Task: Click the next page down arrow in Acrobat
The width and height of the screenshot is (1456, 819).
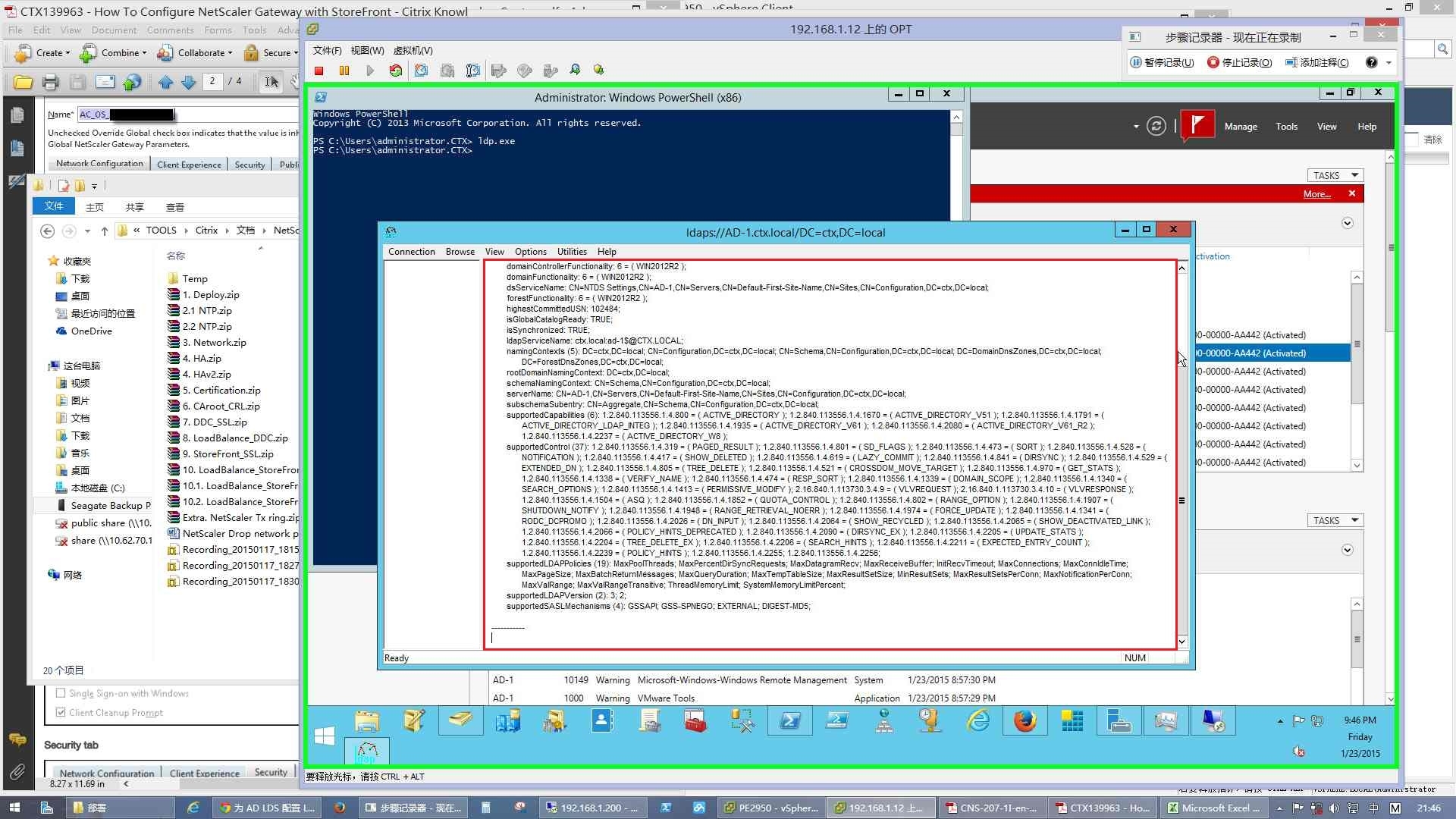Action: (189, 82)
